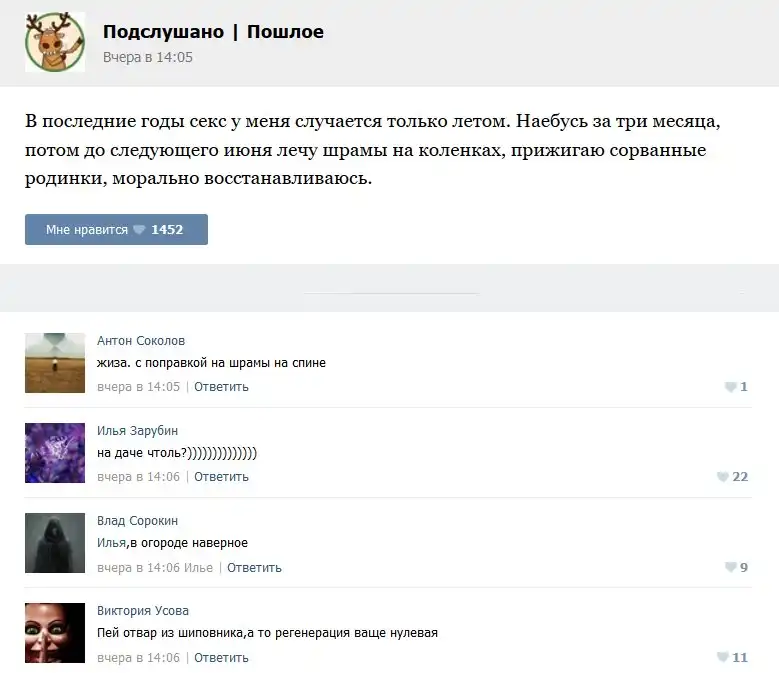Open Илья Зарубин's purple avatar

pos(55,452)
